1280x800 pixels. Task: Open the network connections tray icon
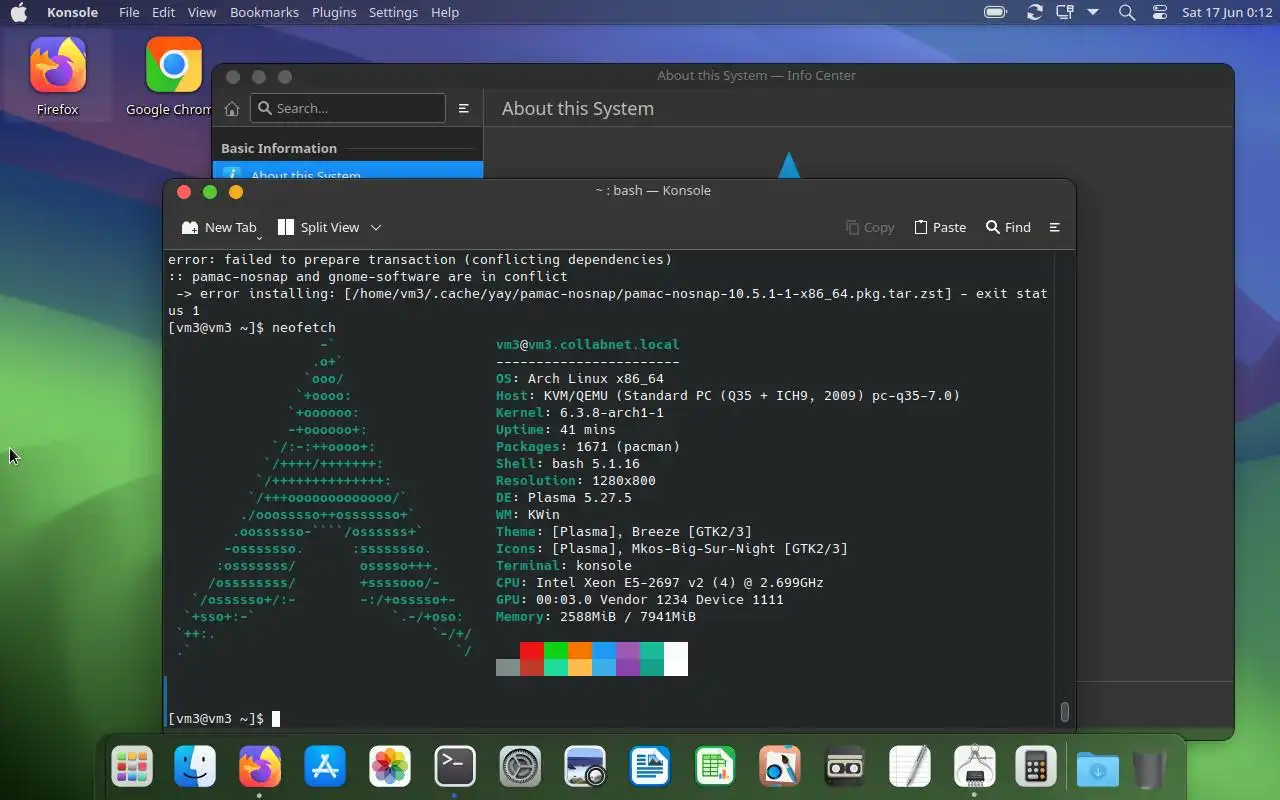1065,12
